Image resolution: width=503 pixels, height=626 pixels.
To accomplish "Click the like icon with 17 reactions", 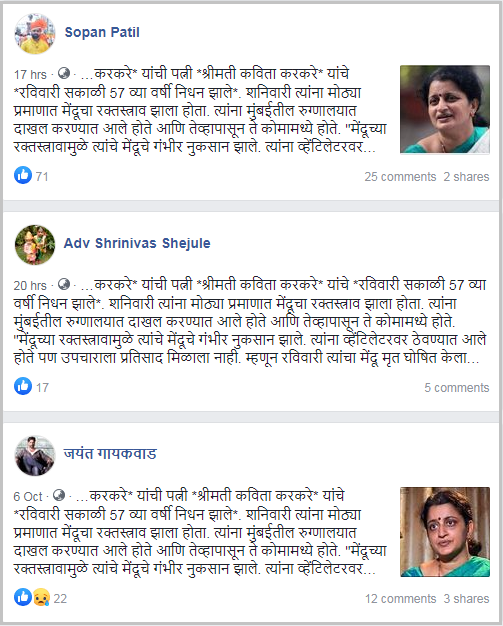I will click(23, 386).
